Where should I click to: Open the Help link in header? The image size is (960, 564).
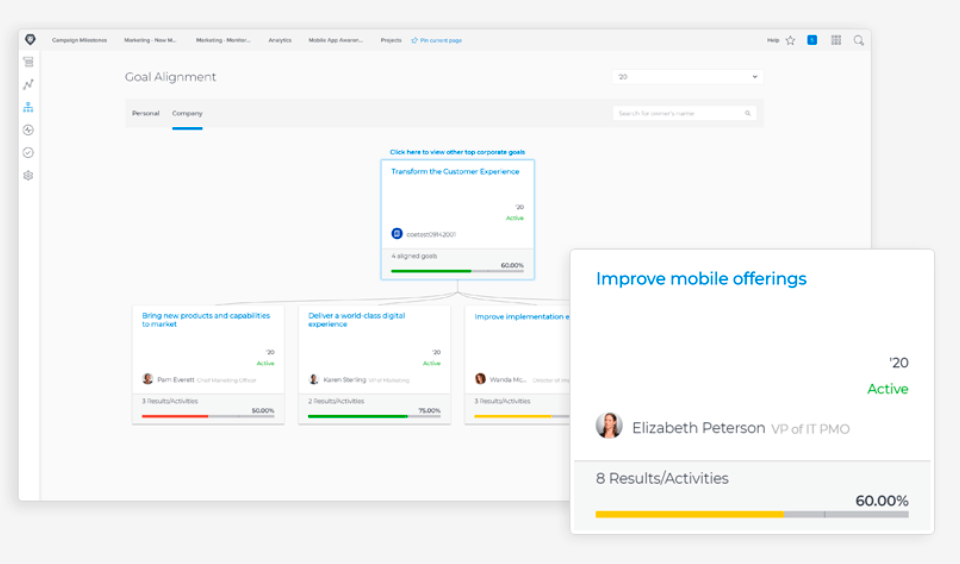pos(773,40)
